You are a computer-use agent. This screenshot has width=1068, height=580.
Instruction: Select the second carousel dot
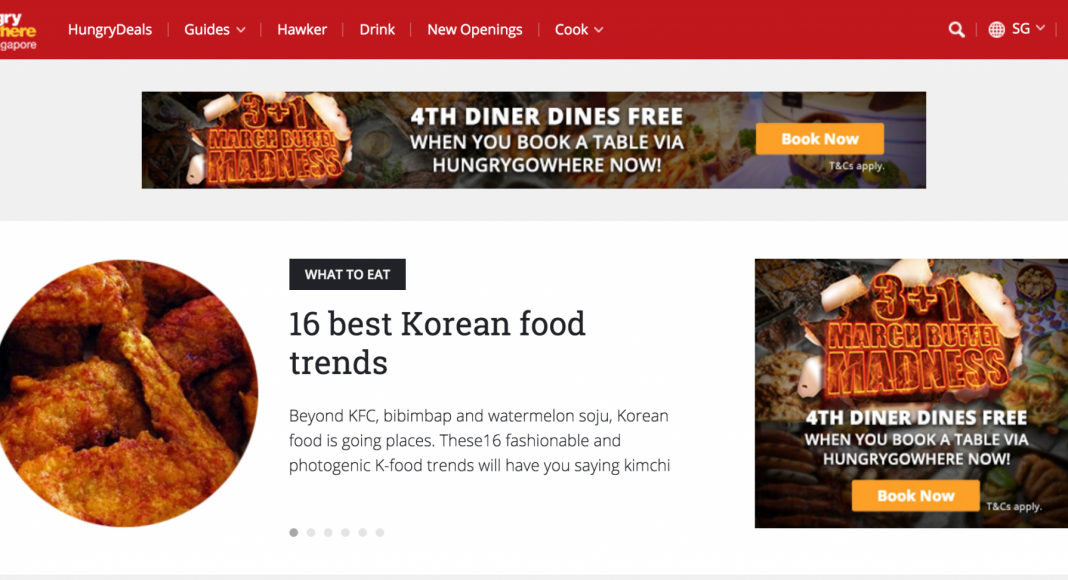click(x=311, y=532)
